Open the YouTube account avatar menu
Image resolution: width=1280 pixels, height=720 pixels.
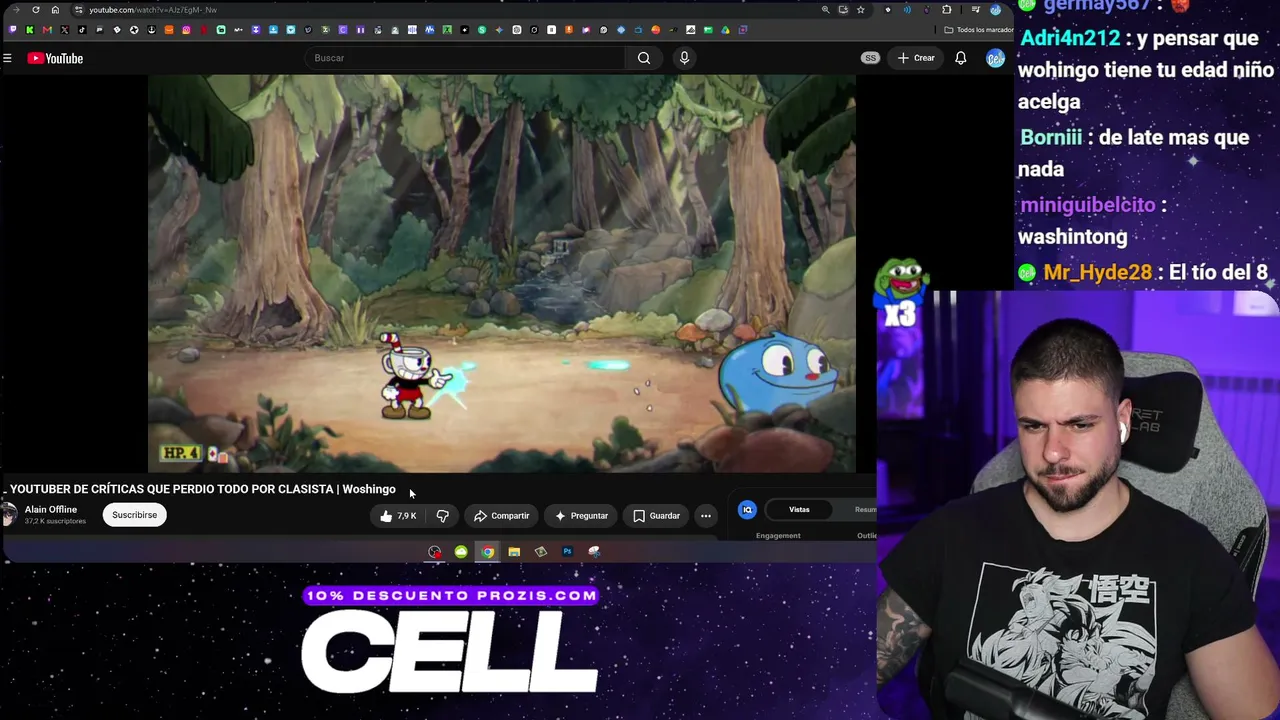[x=995, y=58]
